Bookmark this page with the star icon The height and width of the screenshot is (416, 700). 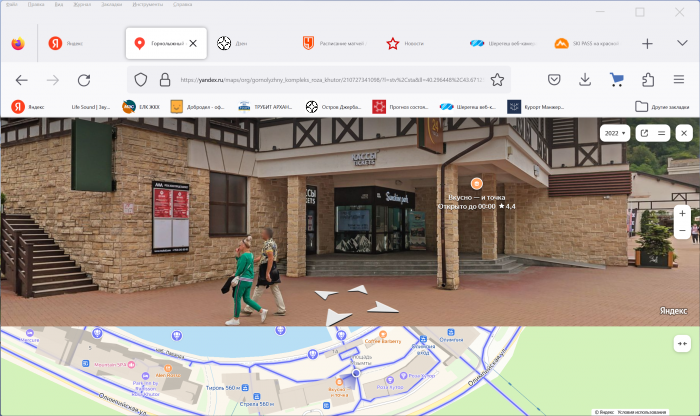tap(497, 80)
